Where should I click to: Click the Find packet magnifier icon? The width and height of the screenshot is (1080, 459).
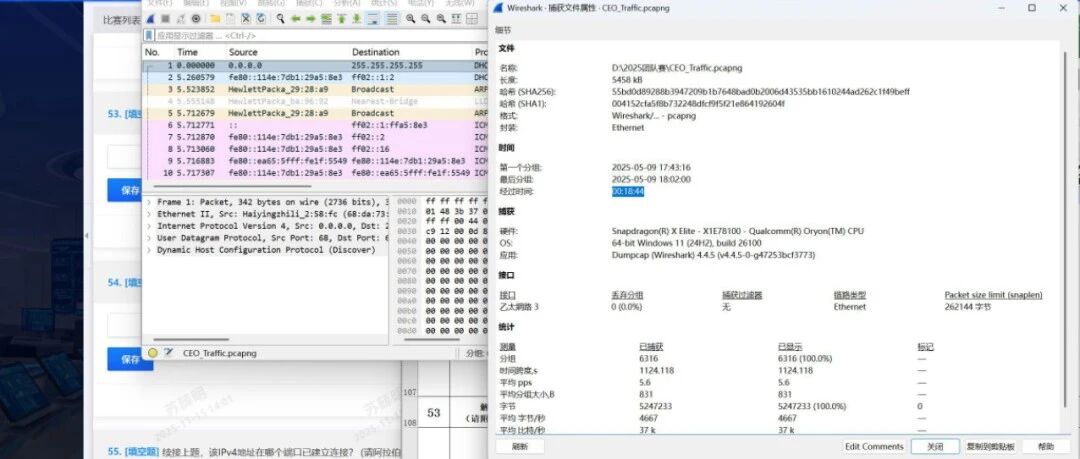(x=280, y=19)
